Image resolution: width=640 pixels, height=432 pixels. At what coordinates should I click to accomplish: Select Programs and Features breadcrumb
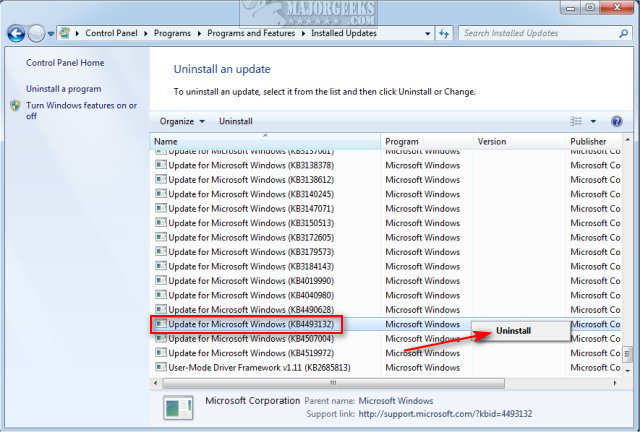[251, 33]
